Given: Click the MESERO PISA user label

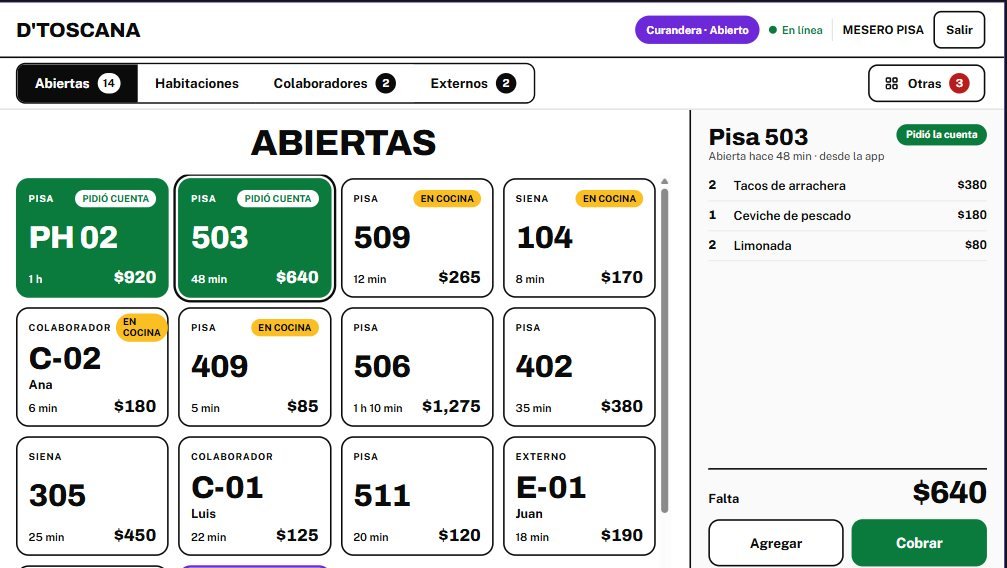Looking at the screenshot, I should 882,30.
